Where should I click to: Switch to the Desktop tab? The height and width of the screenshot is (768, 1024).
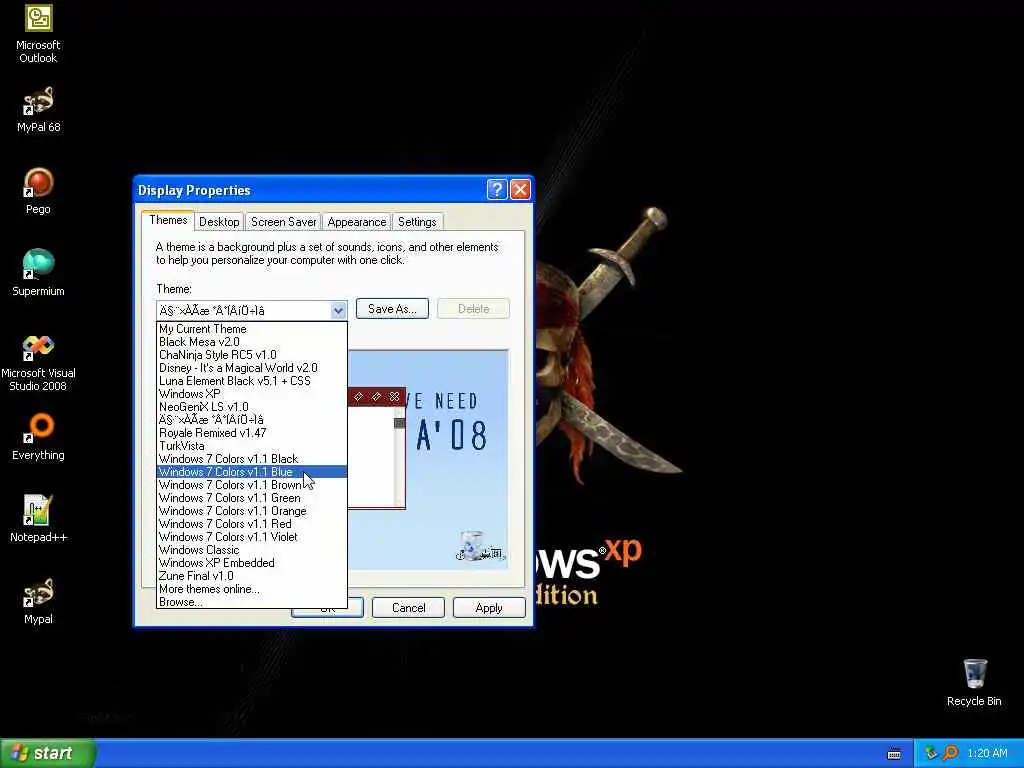[x=219, y=222]
